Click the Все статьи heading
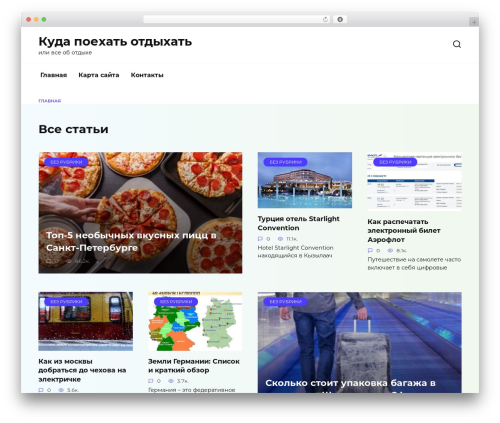This screenshot has width=500, height=423. tap(73, 129)
